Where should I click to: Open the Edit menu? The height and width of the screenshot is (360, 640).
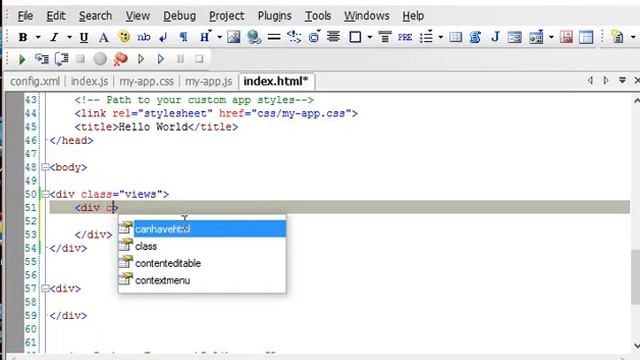click(x=56, y=16)
